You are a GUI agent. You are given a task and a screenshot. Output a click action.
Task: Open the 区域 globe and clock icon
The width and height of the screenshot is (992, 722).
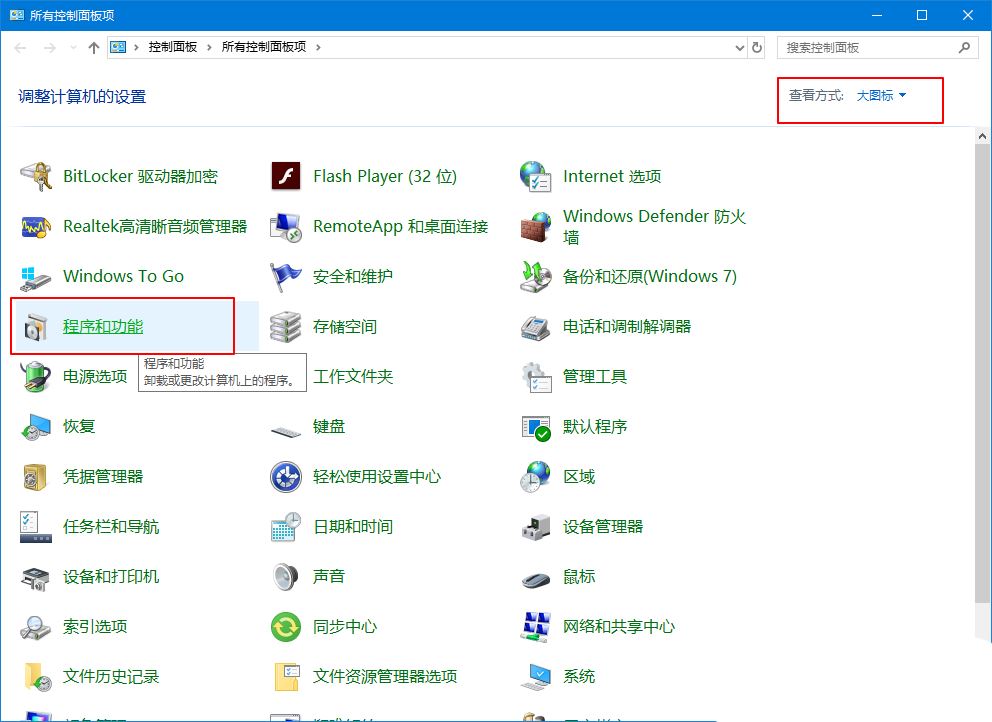click(536, 477)
